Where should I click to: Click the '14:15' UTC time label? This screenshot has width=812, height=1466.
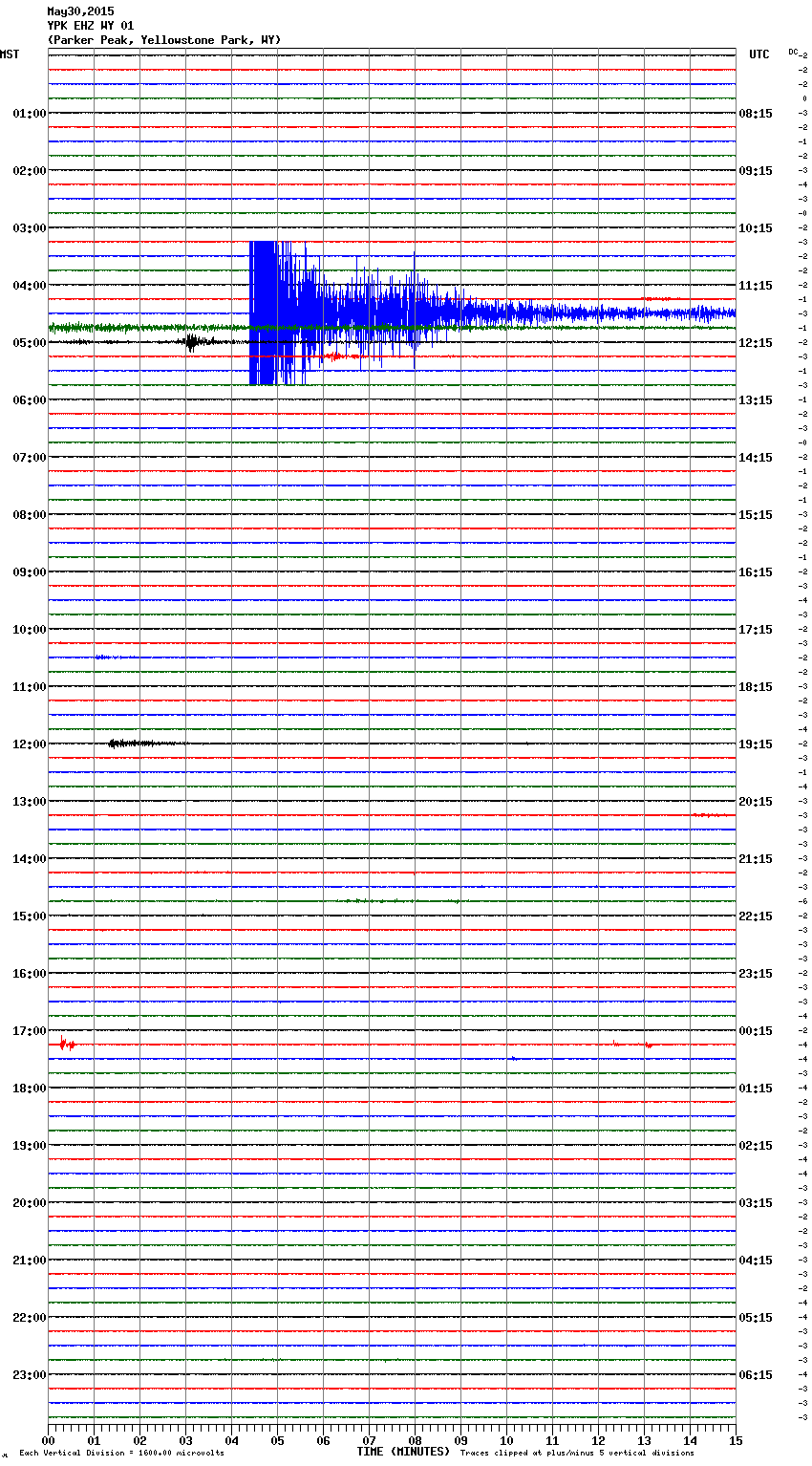coord(756,457)
